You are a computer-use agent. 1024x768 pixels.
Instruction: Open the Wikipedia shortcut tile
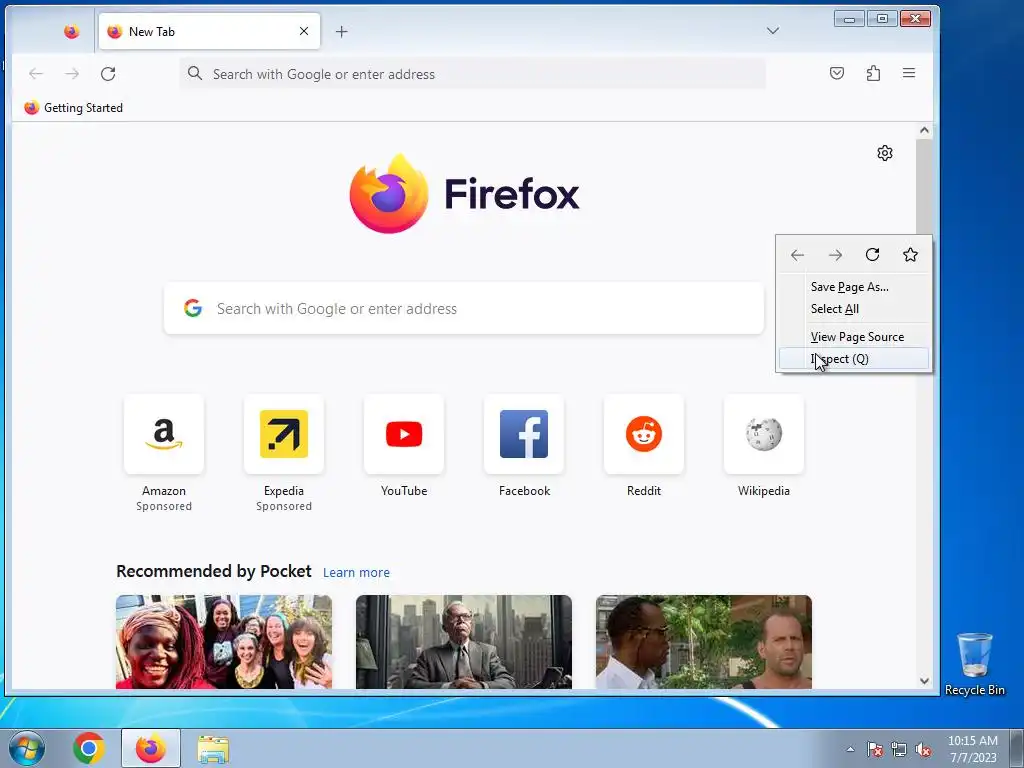(764, 434)
